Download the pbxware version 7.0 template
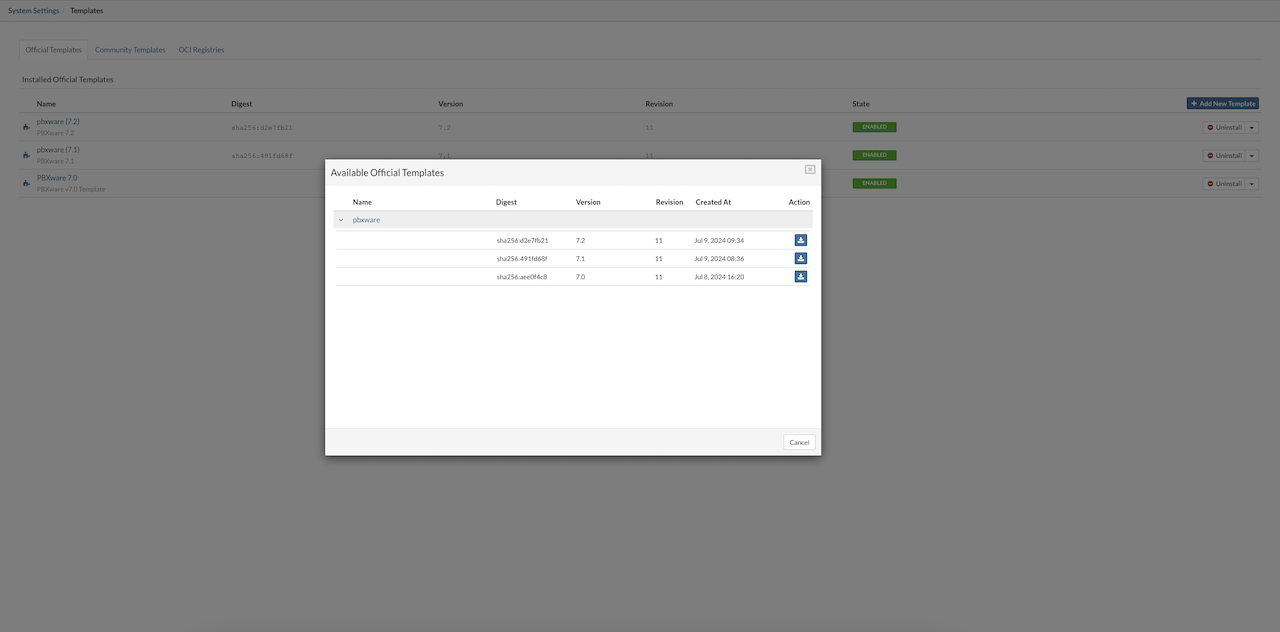Screen dimensions: 1280x632 pos(800,276)
